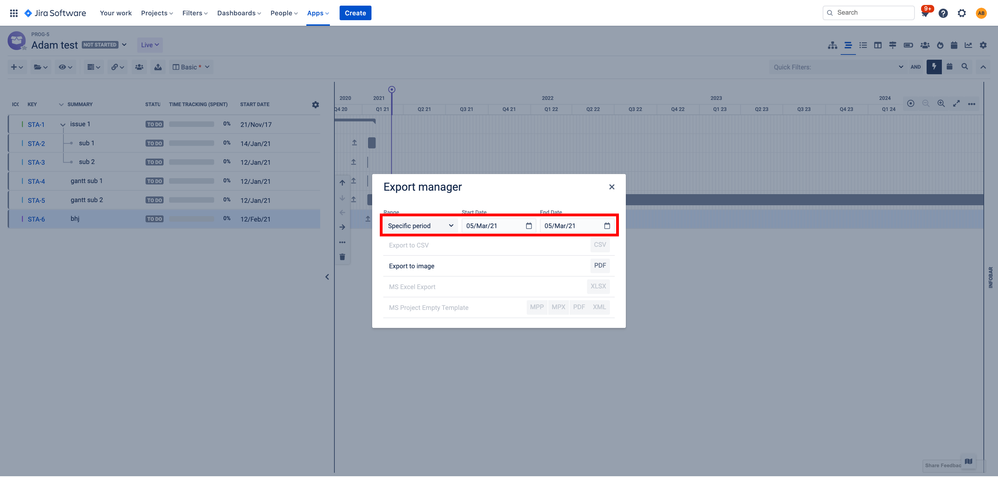Open the Range Specific period dropdown
Screen dimensions: 998x477
[421, 225]
